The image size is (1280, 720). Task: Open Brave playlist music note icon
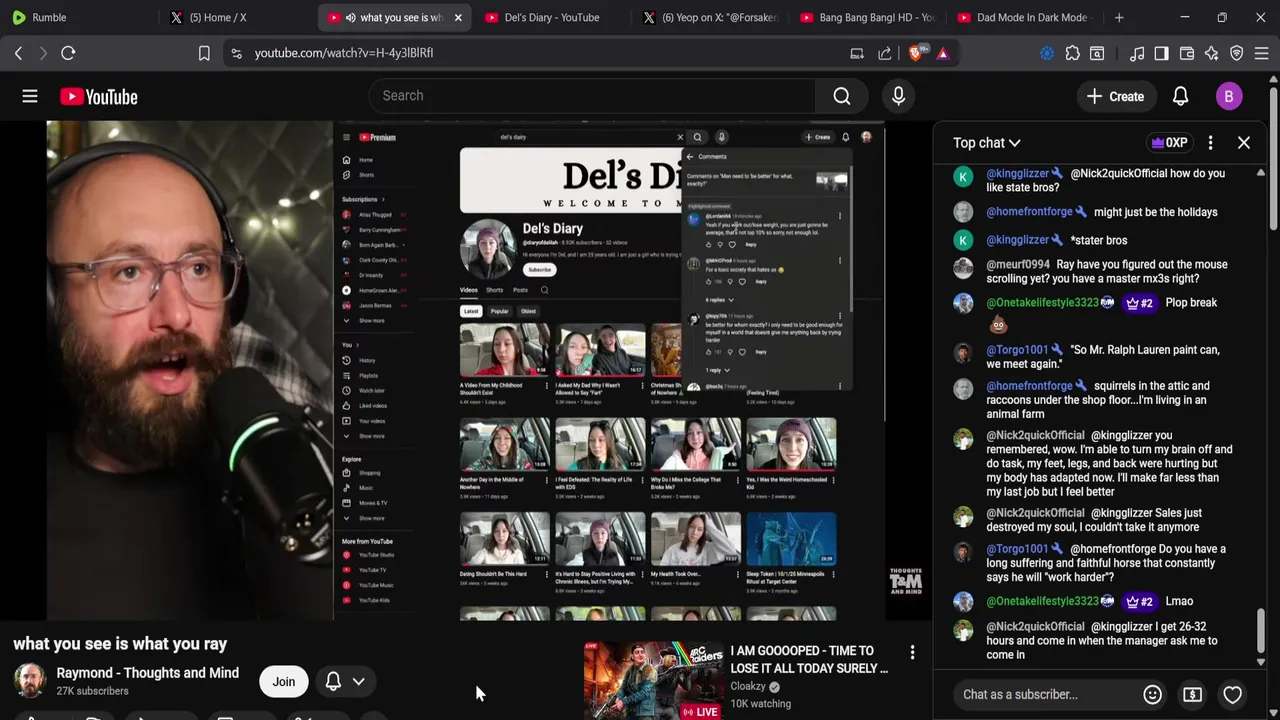click(x=1137, y=53)
